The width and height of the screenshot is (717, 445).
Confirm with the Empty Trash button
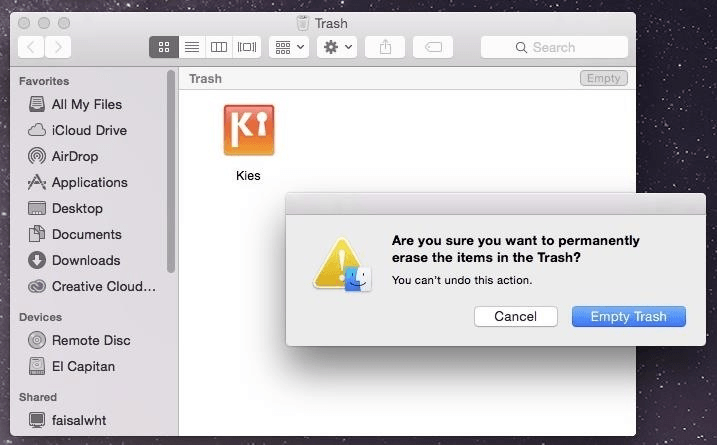pos(628,316)
